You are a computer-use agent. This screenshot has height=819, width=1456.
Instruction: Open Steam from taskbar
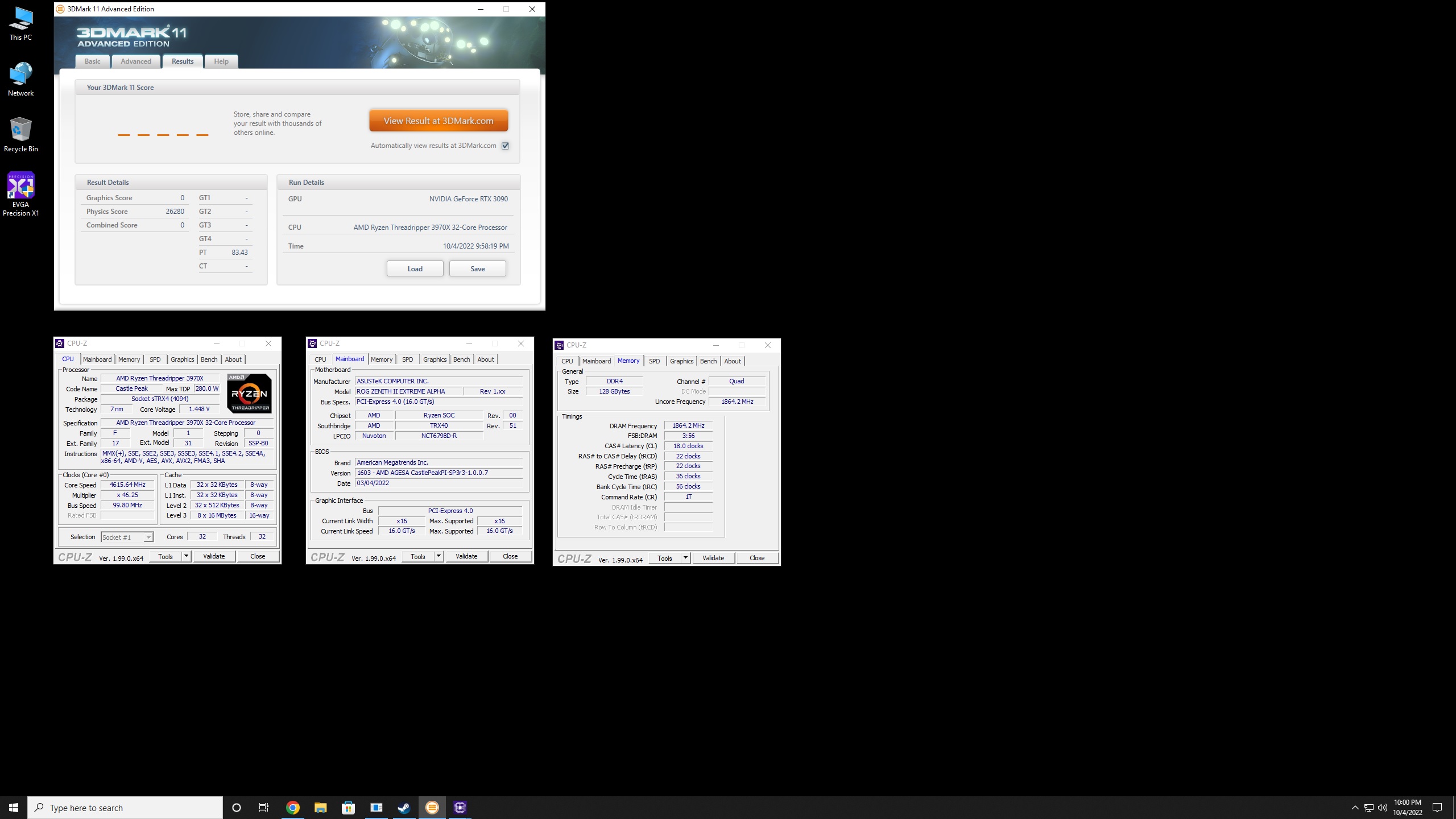click(x=404, y=808)
